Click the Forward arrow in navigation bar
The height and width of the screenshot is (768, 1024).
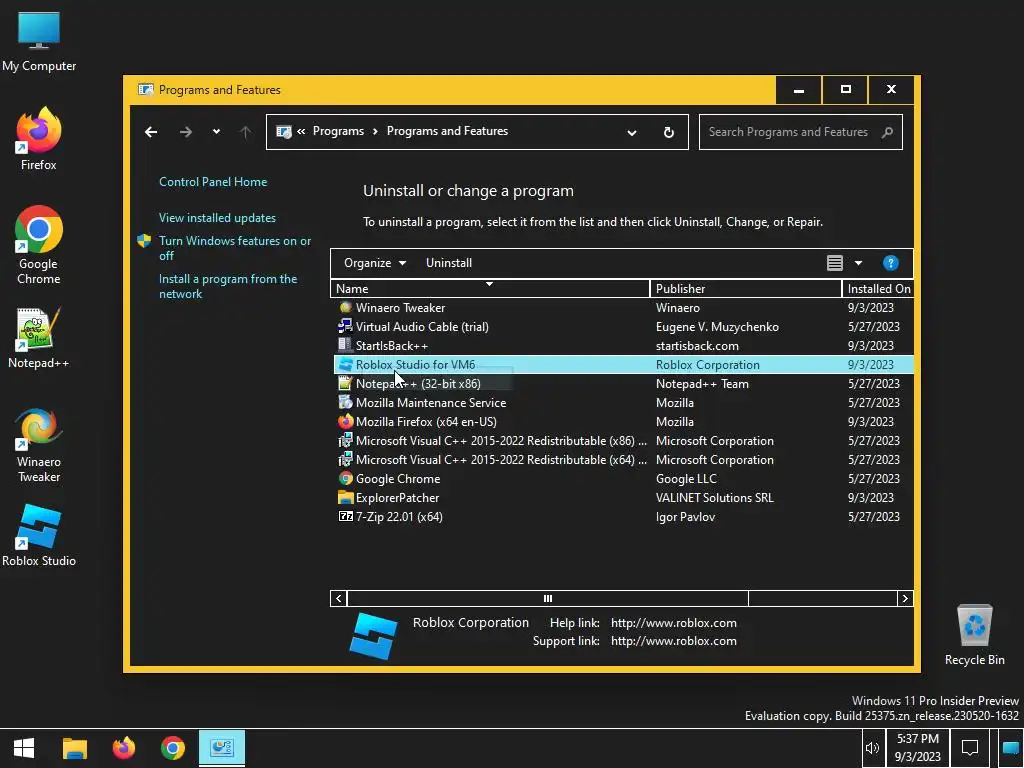186,132
